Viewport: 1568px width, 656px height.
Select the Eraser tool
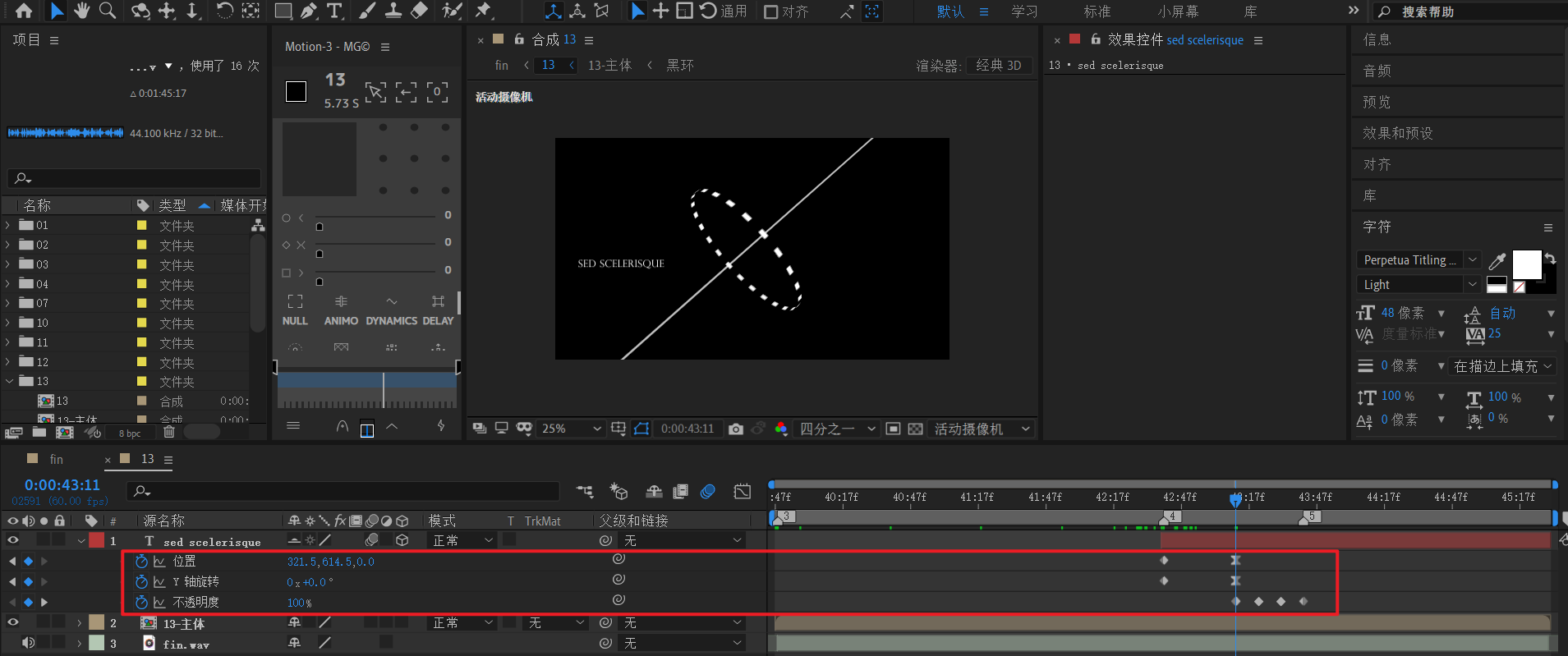click(x=419, y=11)
